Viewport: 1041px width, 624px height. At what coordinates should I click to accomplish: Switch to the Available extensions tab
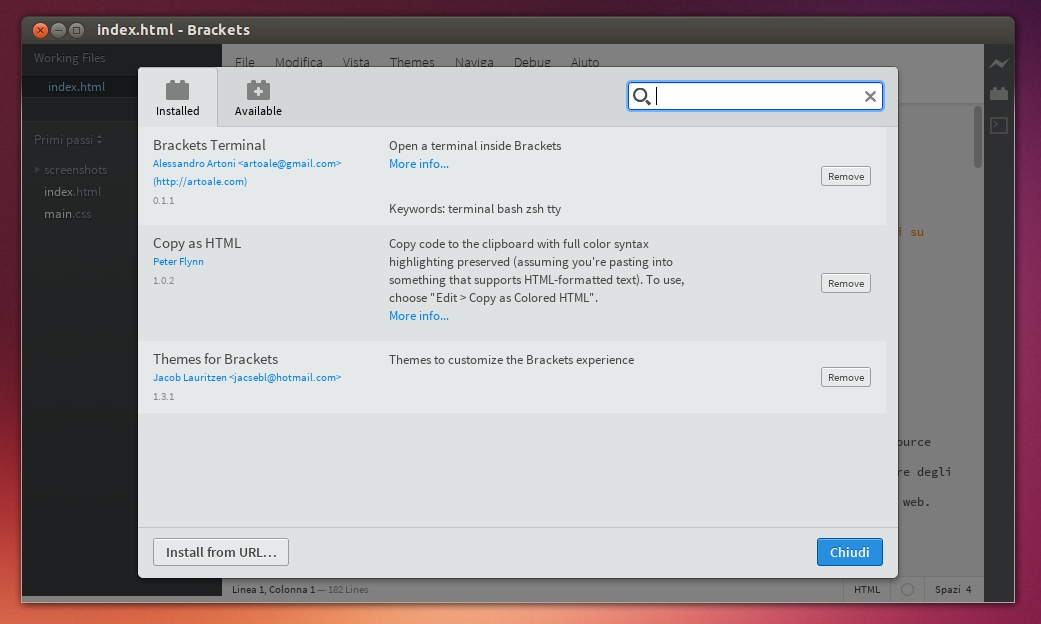click(258, 98)
